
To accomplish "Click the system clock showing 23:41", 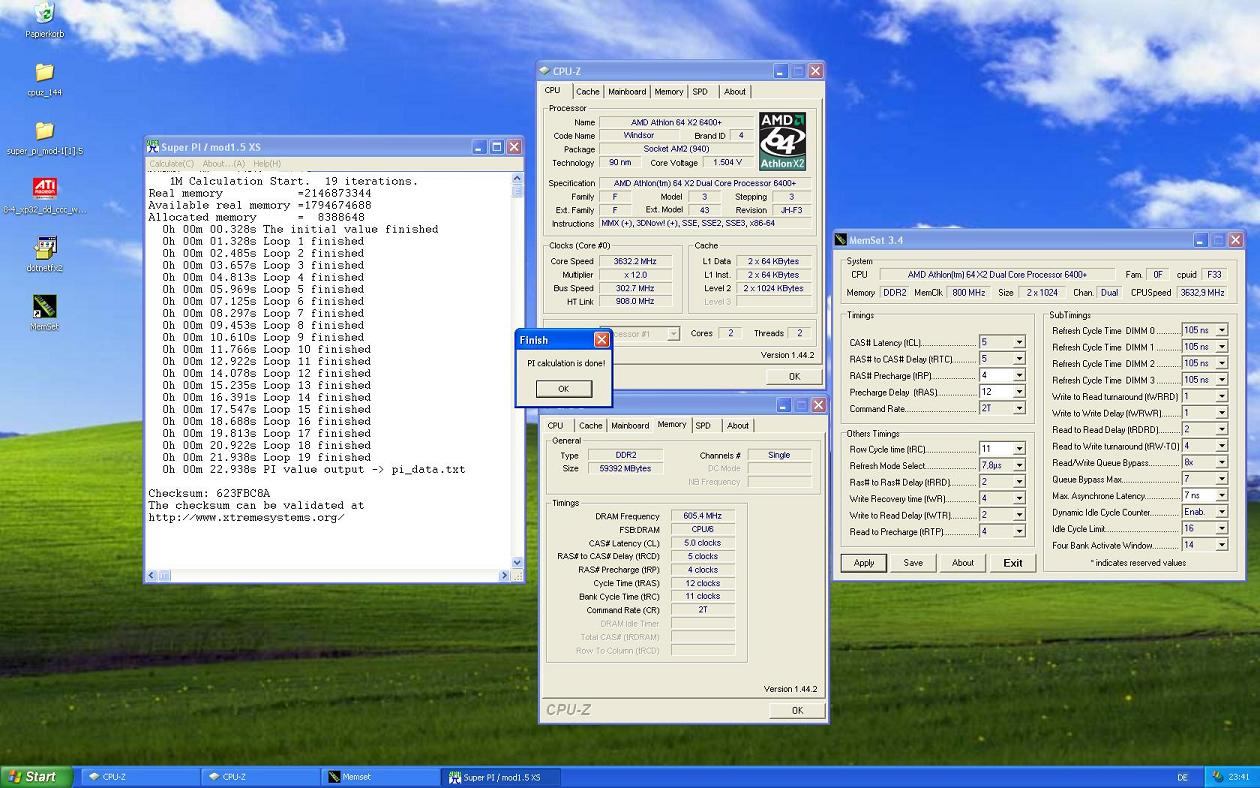I will click(x=1239, y=777).
